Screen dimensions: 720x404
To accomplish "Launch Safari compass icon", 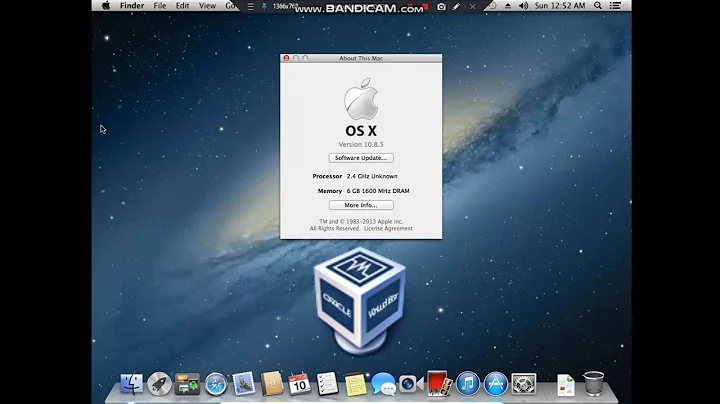I will (216, 384).
